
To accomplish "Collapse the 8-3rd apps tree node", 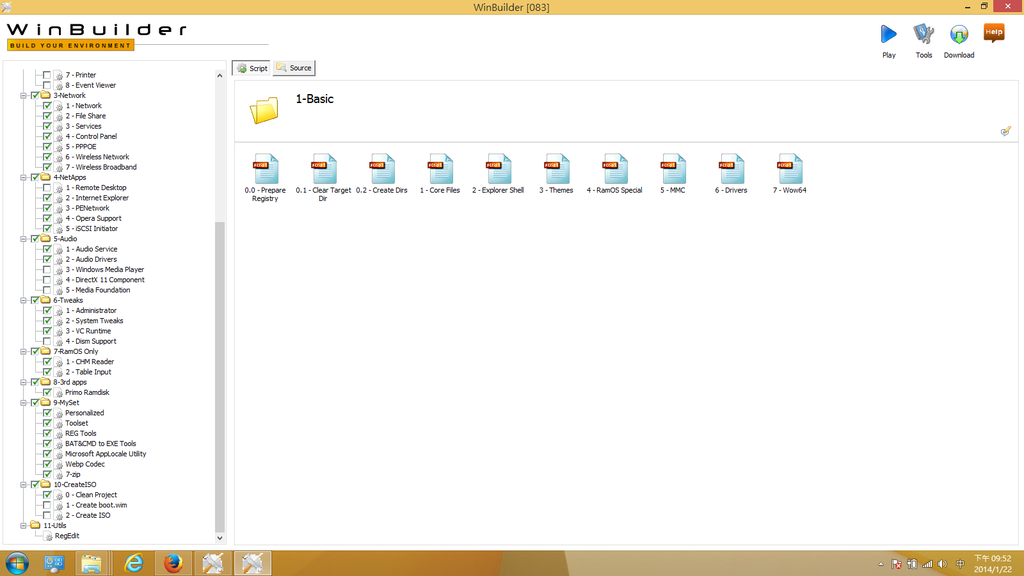I will pyautogui.click(x=24, y=382).
